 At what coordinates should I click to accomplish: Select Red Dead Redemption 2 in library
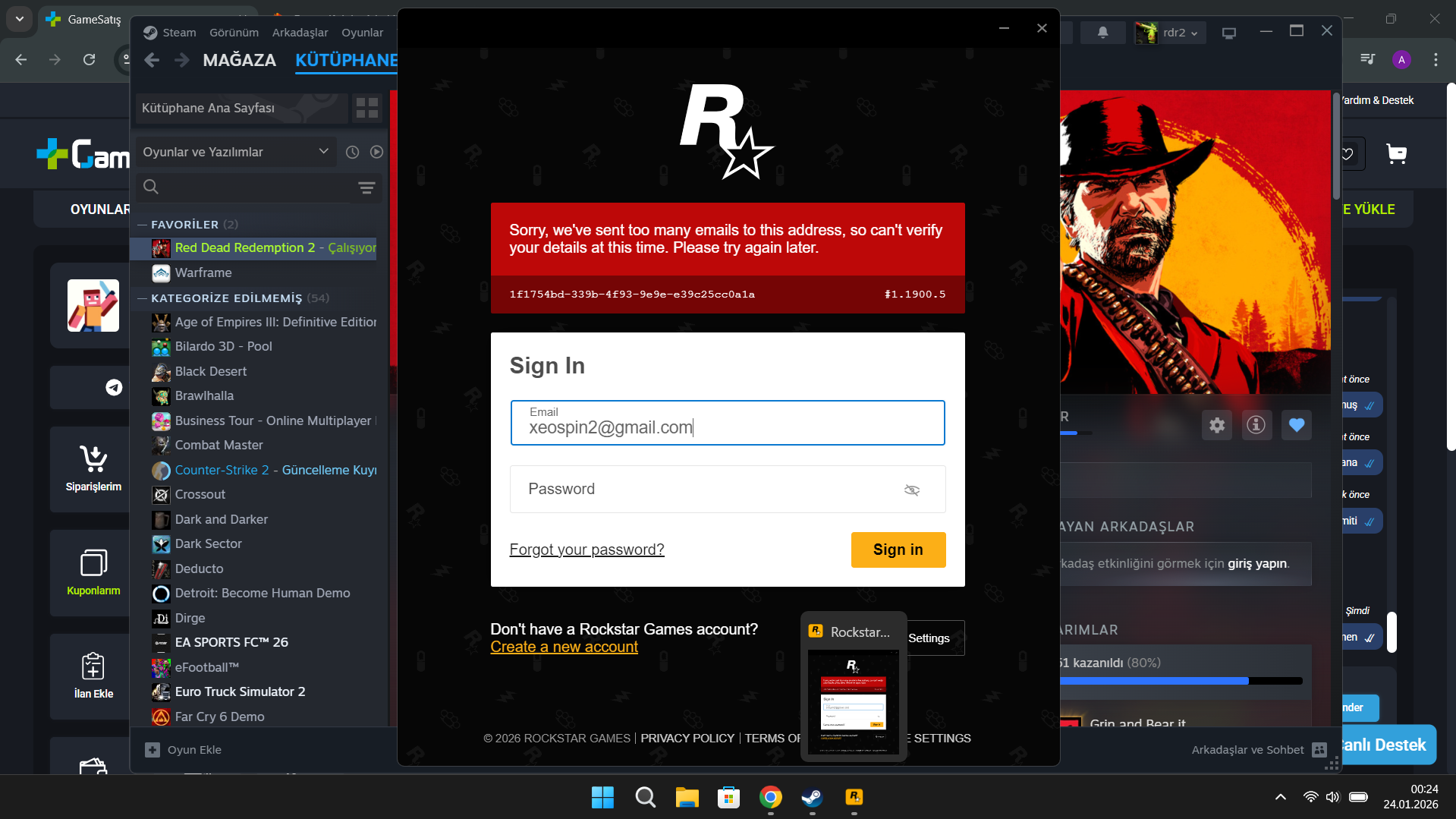tap(254, 248)
